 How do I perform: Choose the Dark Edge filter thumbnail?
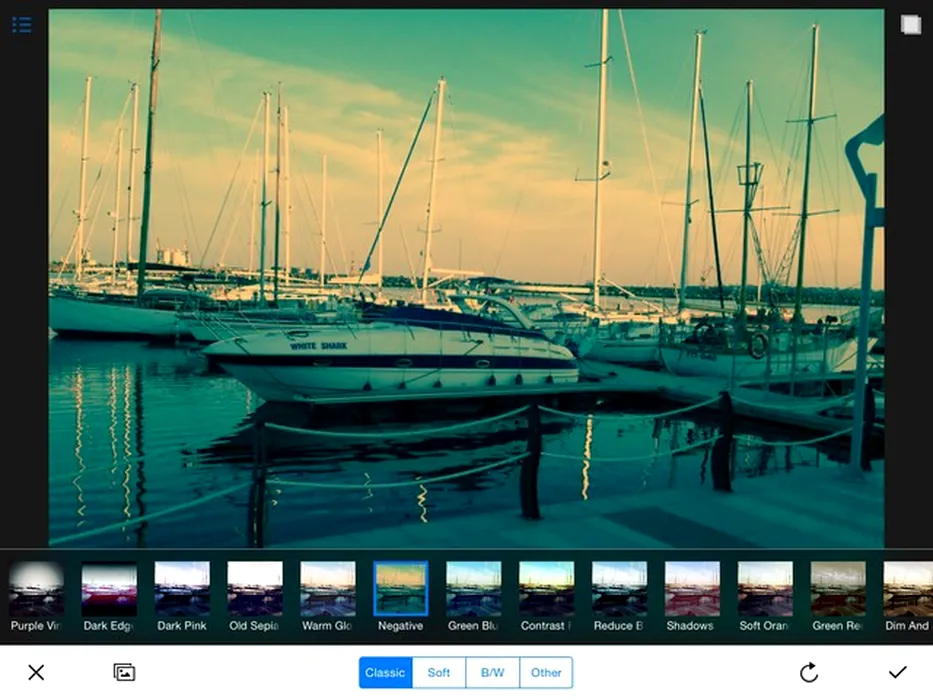click(x=109, y=589)
